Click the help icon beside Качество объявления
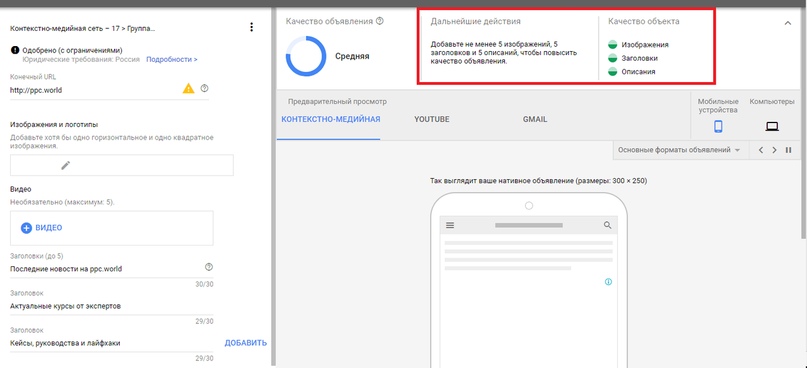Viewport: 807px width, 368px height. click(380, 21)
